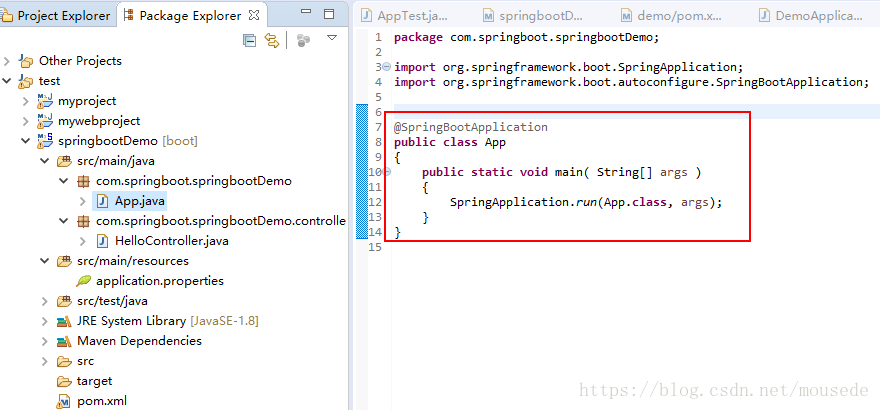Click test working set icon
This screenshot has height=410, width=880.
pyautogui.click(x=26, y=81)
